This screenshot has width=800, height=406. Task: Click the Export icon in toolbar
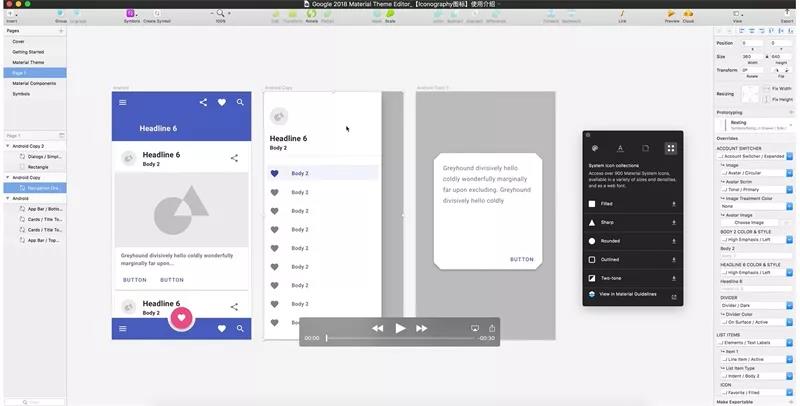(x=787, y=15)
